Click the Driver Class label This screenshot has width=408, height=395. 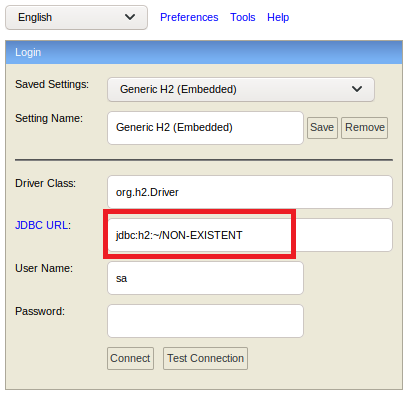[x=45, y=183]
